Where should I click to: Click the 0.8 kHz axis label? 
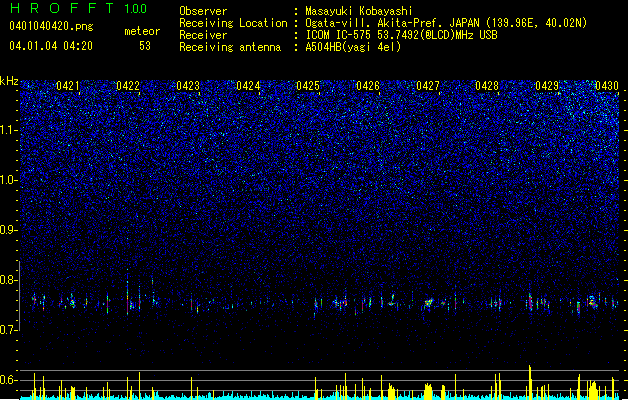click(9, 280)
